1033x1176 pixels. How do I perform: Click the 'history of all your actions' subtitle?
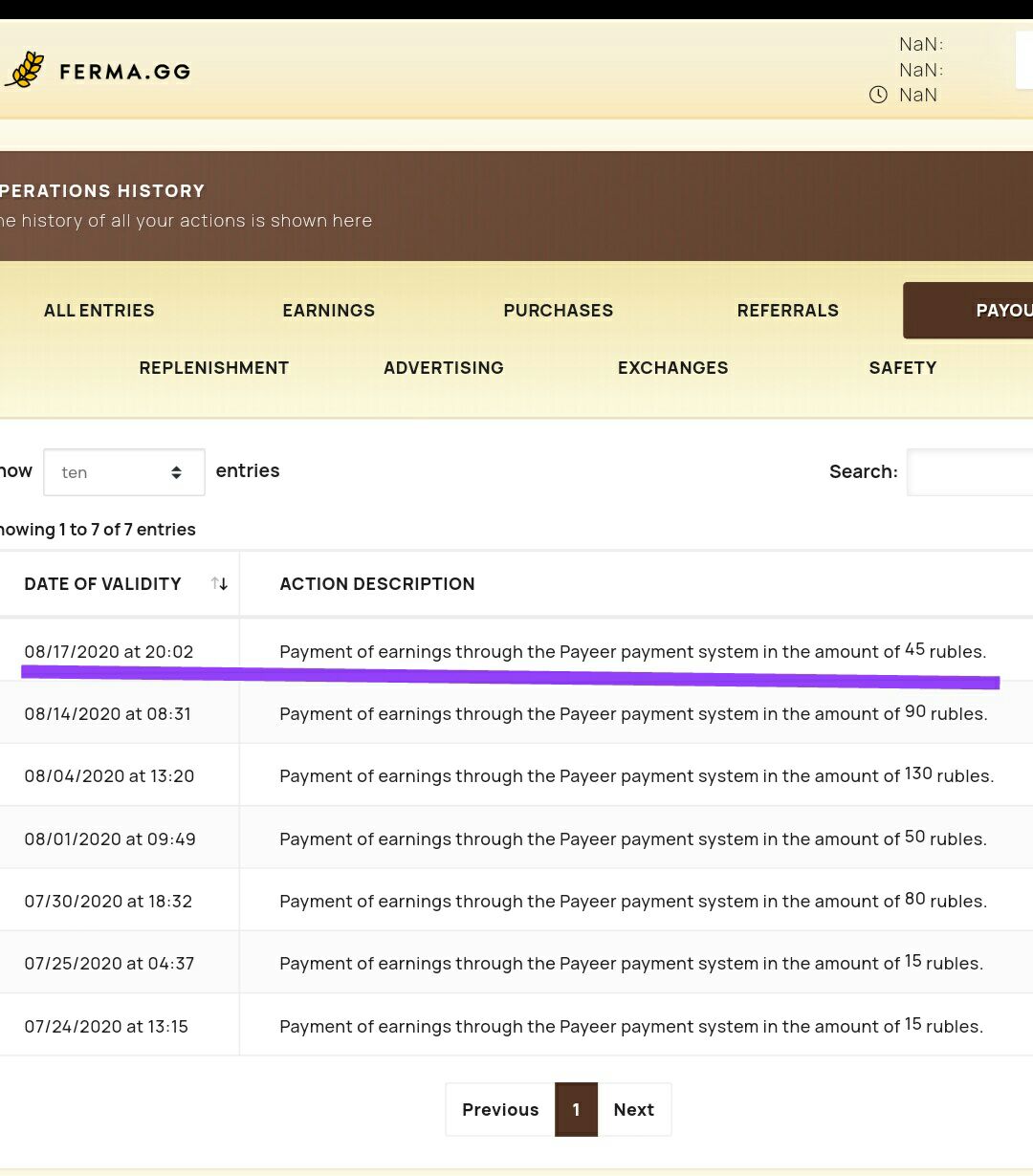click(x=186, y=221)
